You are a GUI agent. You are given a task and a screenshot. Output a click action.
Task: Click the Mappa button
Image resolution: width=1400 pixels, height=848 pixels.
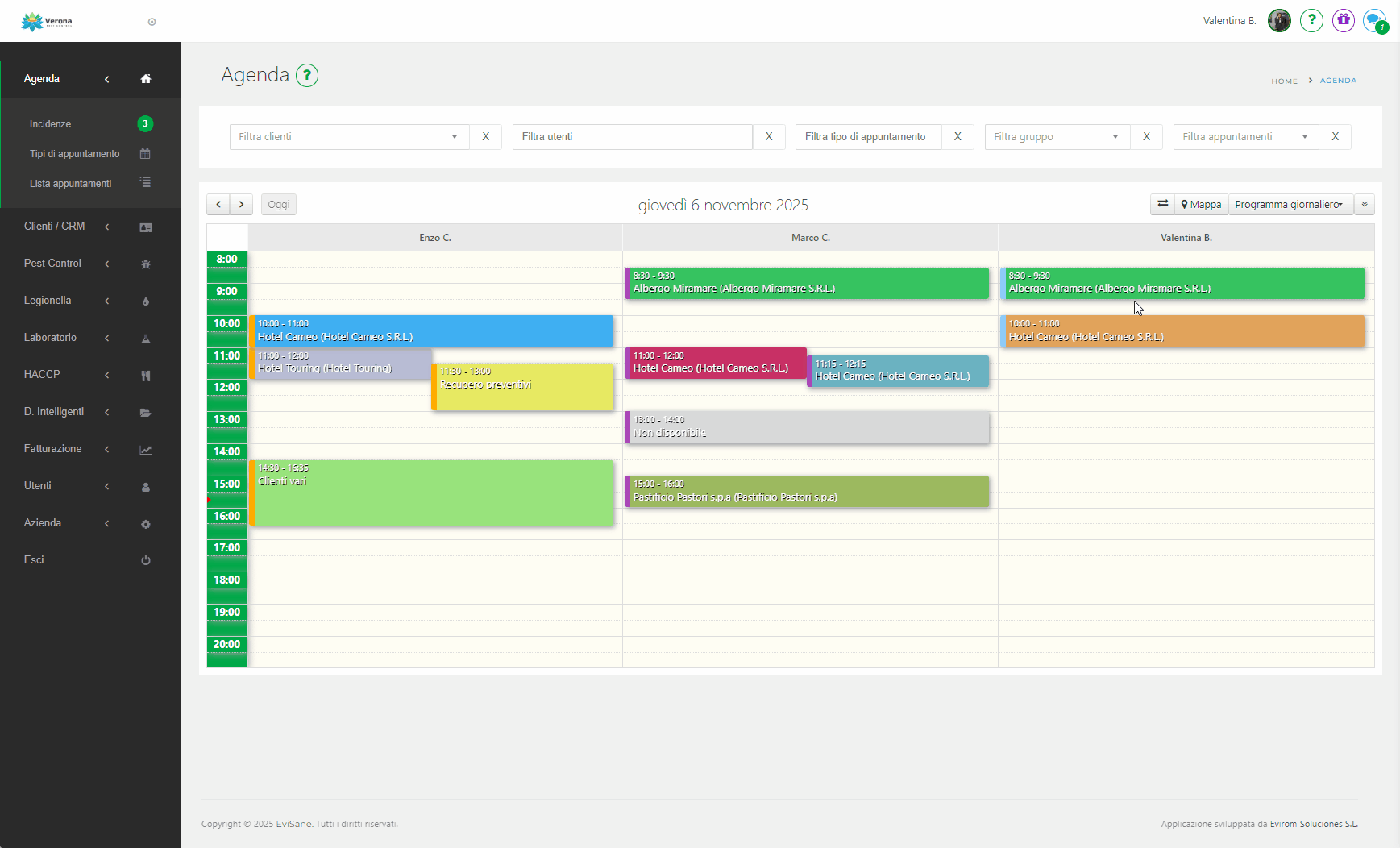coord(1201,205)
